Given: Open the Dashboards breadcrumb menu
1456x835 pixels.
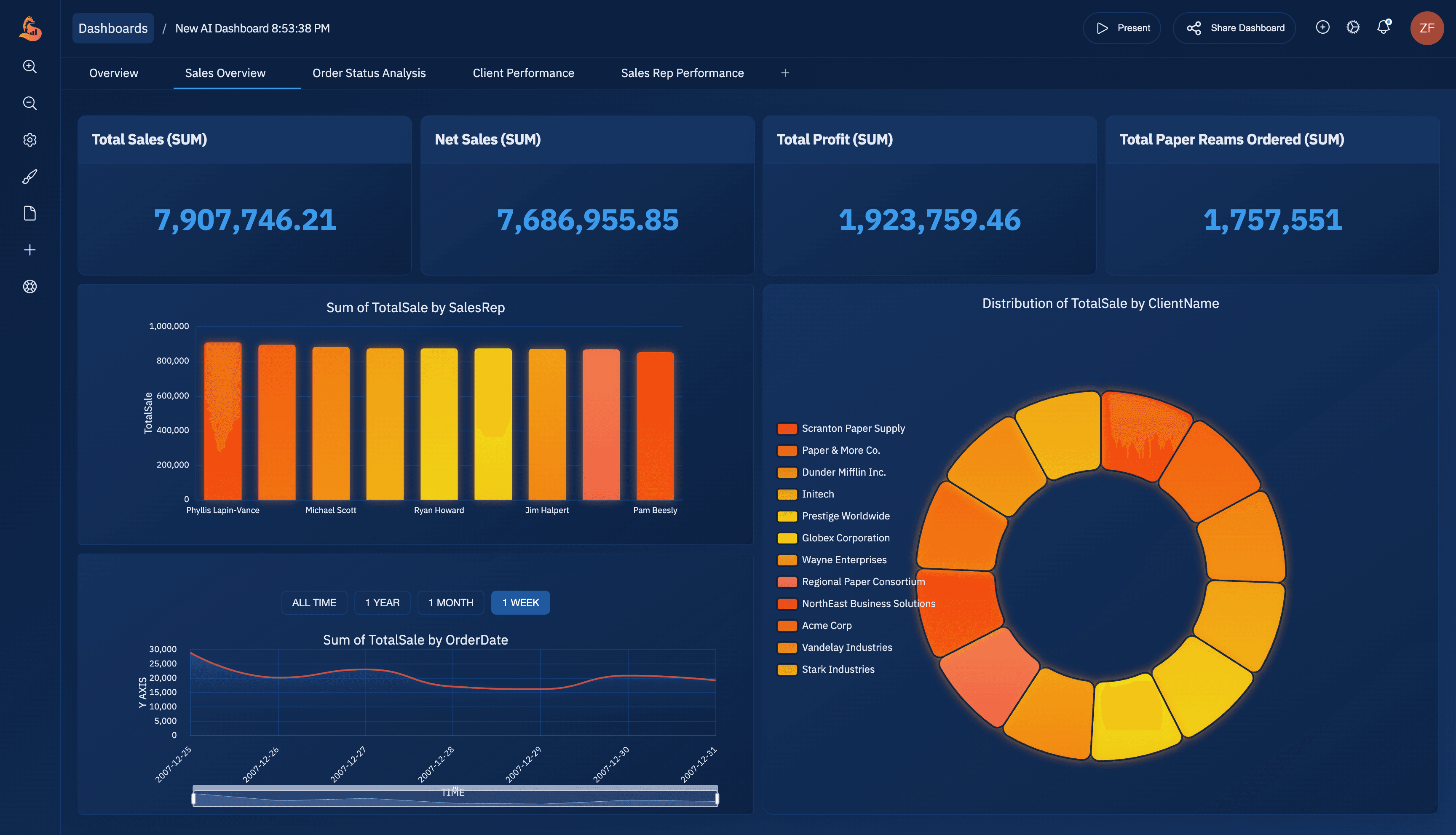Looking at the screenshot, I should [112, 27].
